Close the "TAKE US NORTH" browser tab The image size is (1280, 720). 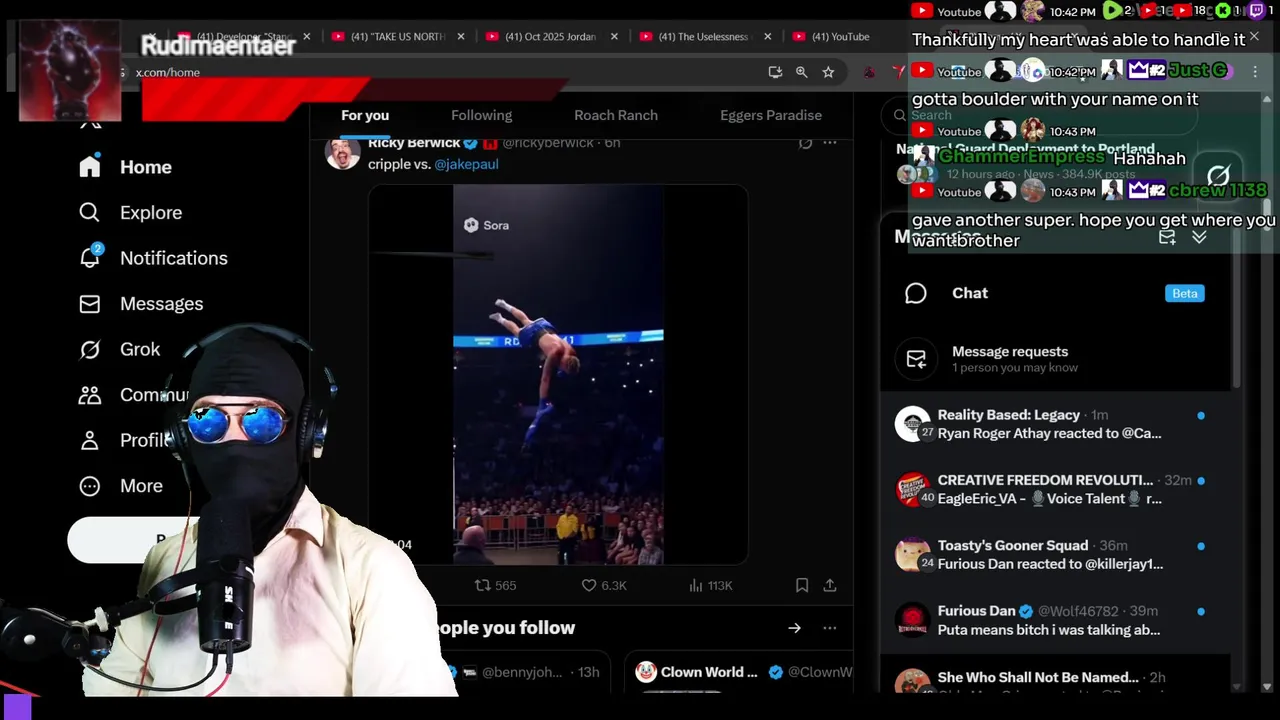point(461,36)
